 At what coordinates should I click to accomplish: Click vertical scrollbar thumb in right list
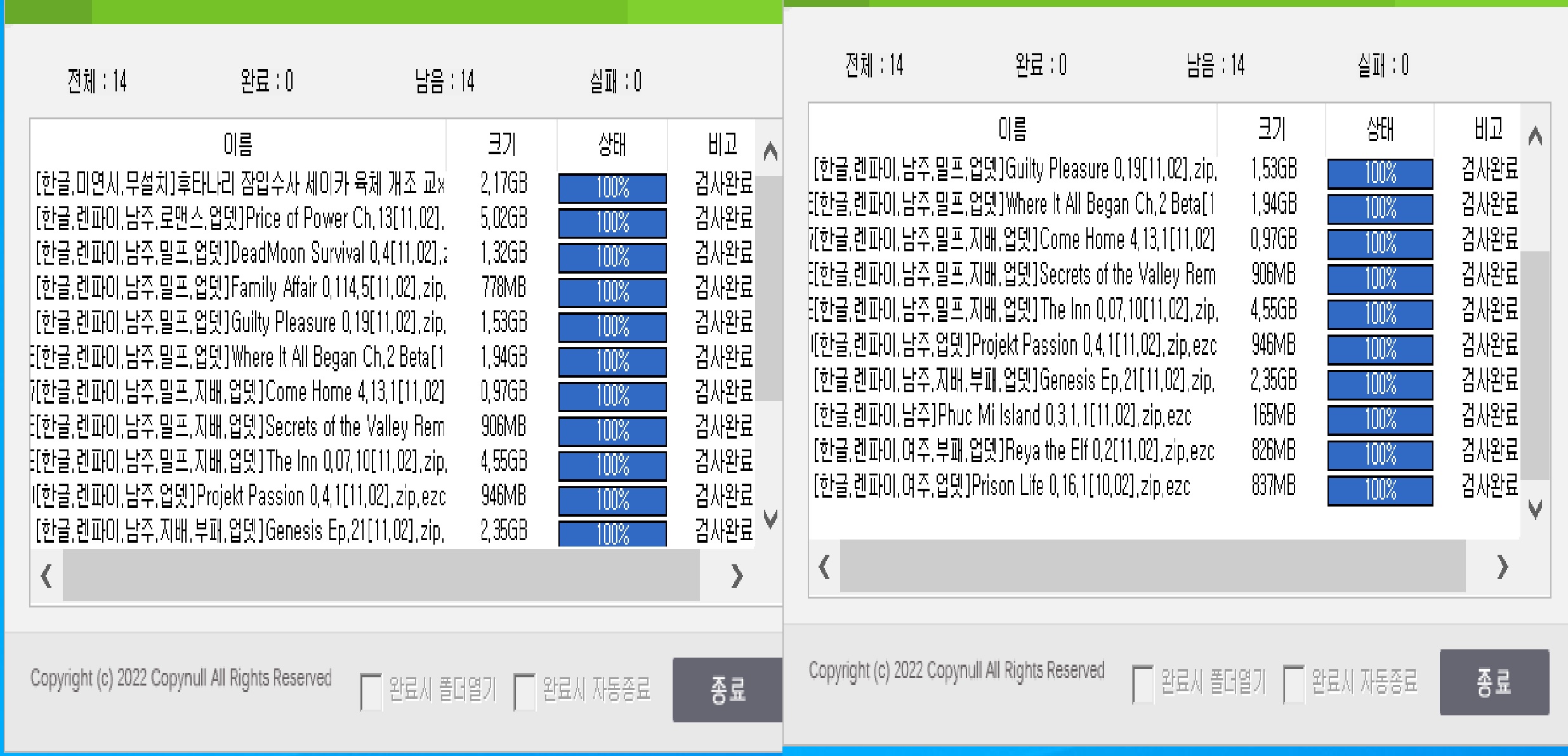click(x=1535, y=365)
